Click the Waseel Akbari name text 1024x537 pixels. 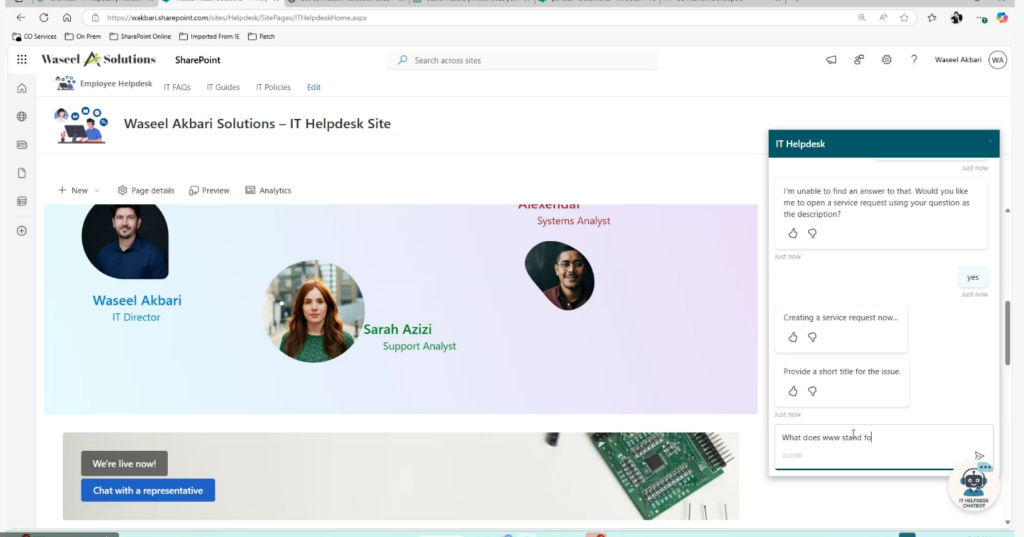pyautogui.click(x=137, y=301)
